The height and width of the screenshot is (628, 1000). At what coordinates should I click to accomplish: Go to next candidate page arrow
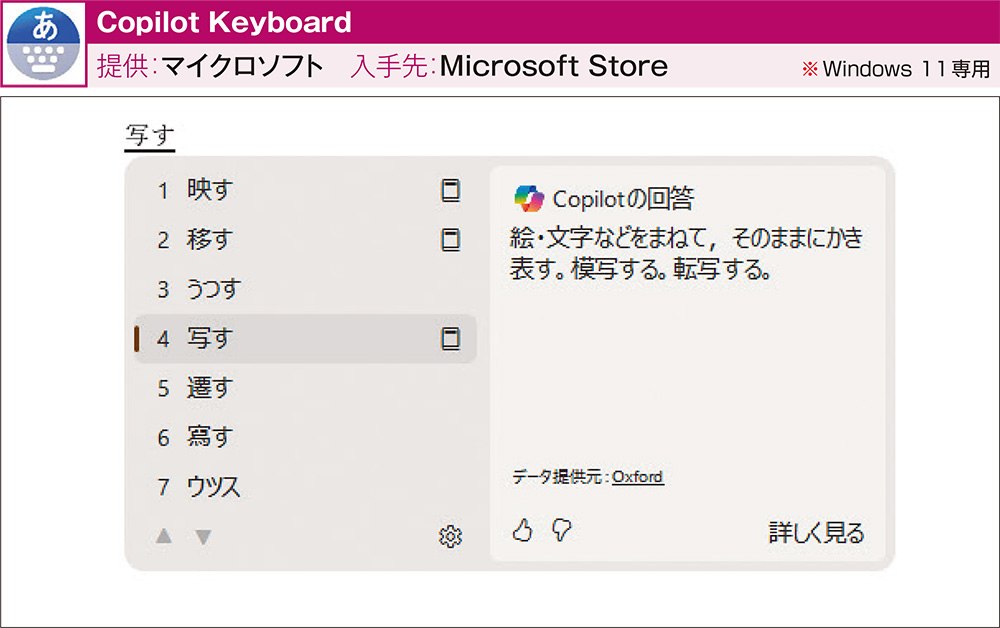coord(203,537)
